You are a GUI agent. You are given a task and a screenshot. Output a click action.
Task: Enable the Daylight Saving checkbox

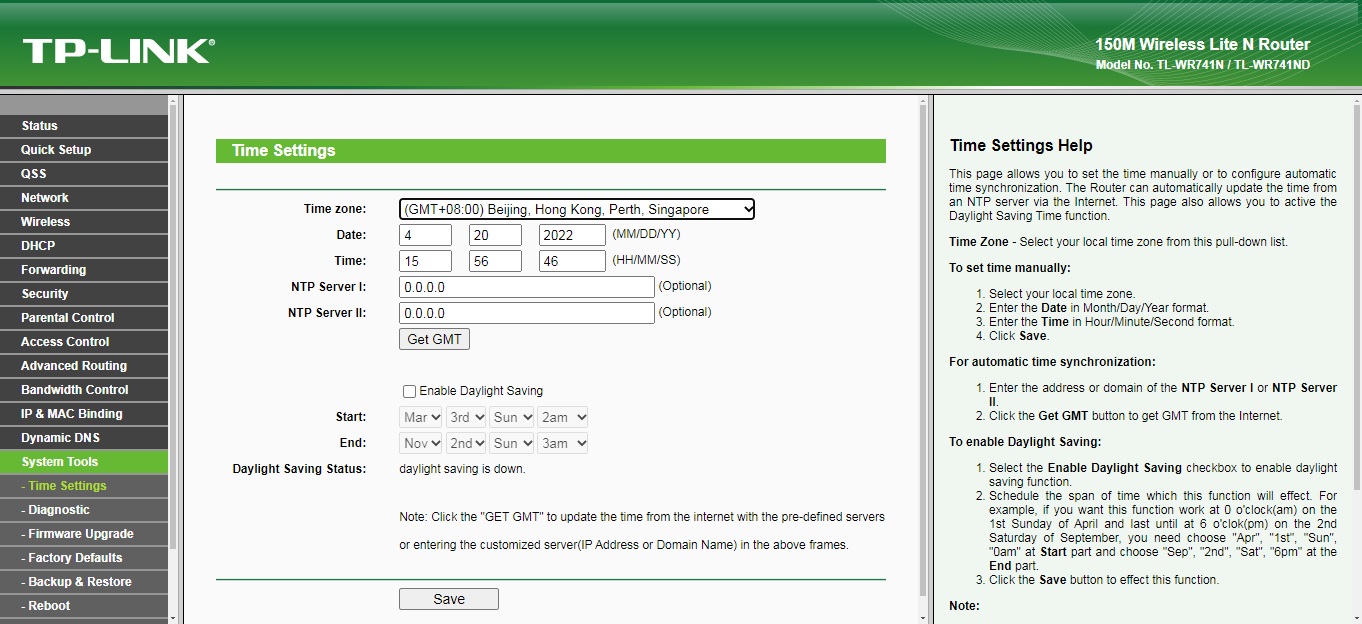click(409, 392)
